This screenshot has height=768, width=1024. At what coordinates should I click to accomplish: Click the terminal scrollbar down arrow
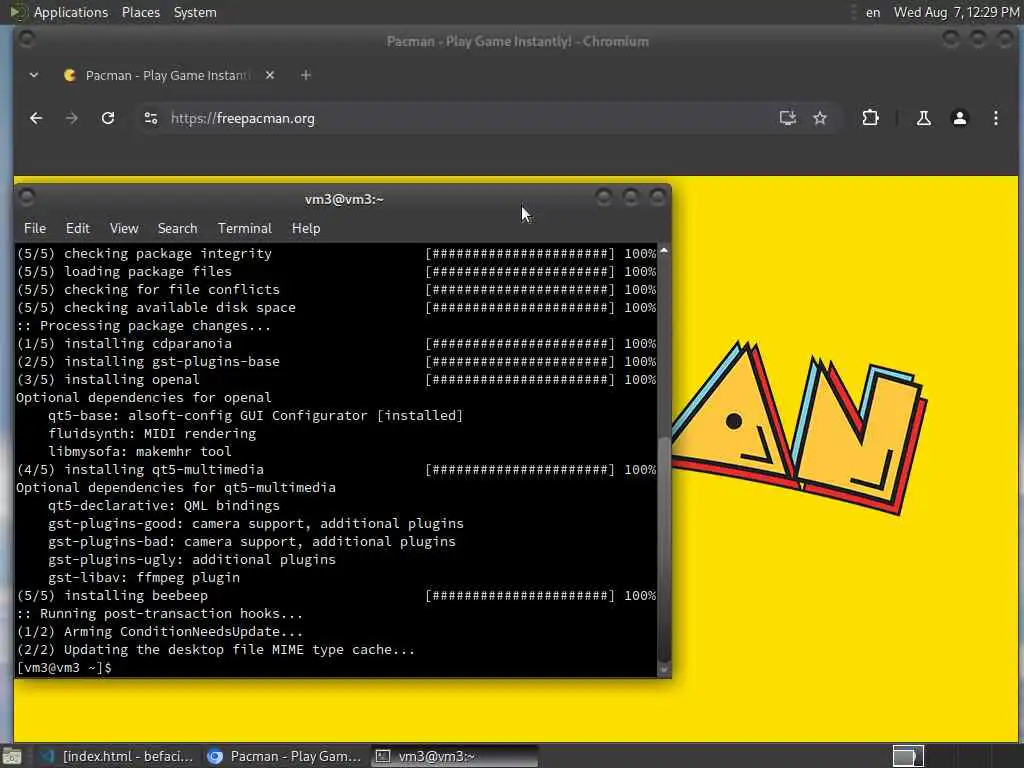pos(664,670)
